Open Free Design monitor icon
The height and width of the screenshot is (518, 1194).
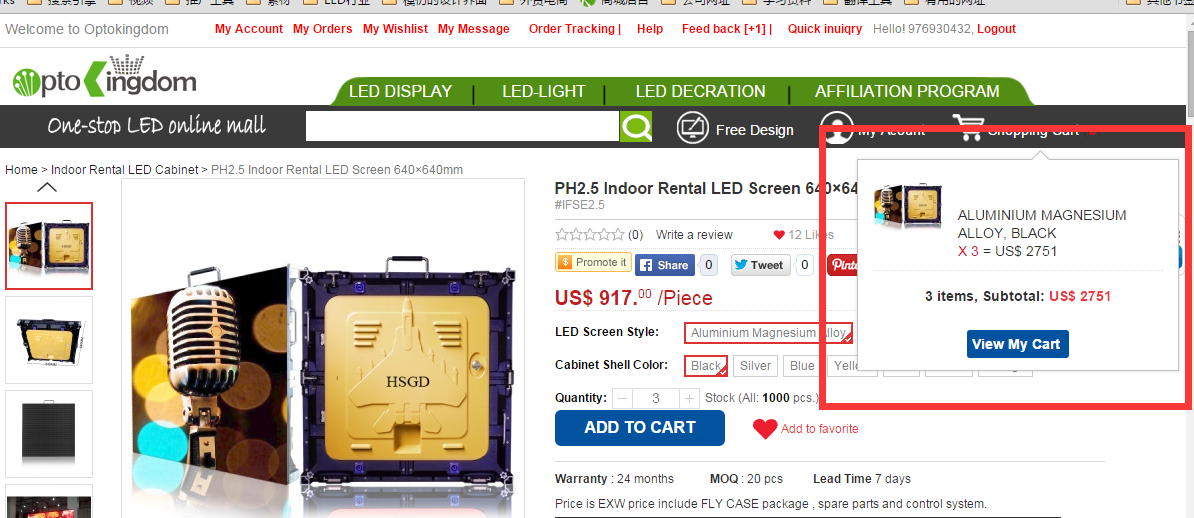click(x=693, y=128)
